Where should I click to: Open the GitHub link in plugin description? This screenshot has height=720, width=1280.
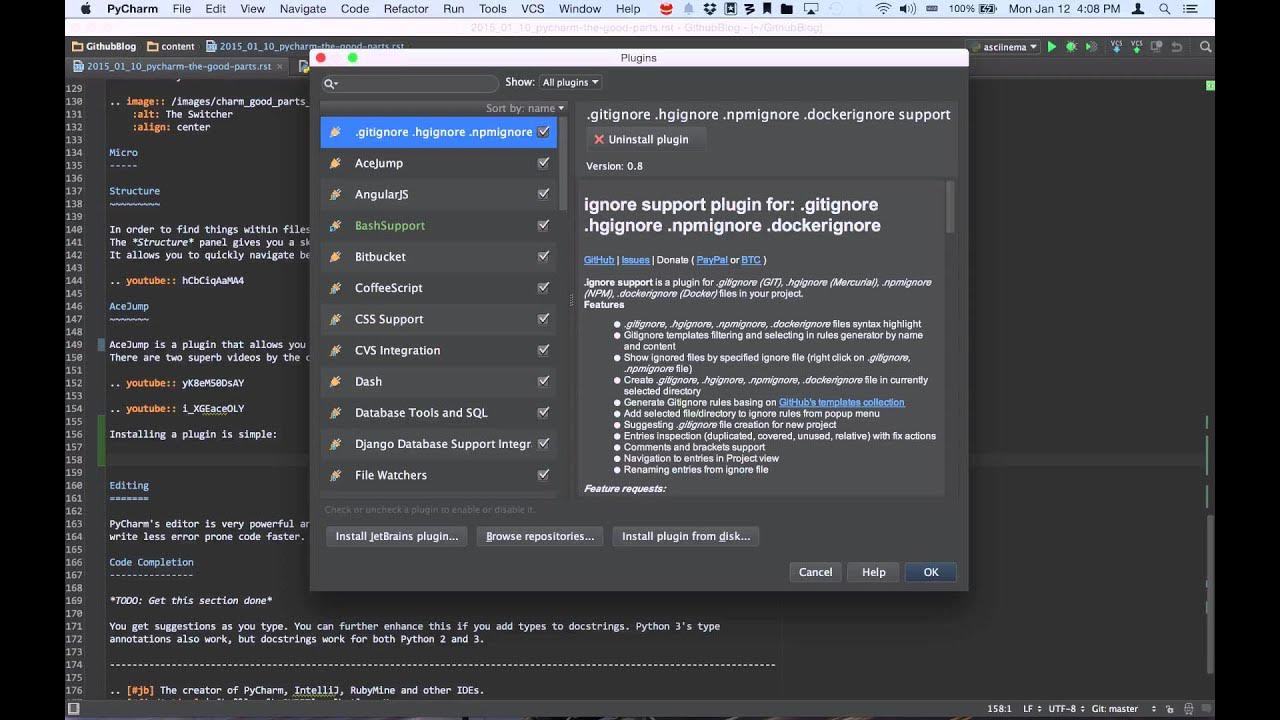[x=599, y=260]
